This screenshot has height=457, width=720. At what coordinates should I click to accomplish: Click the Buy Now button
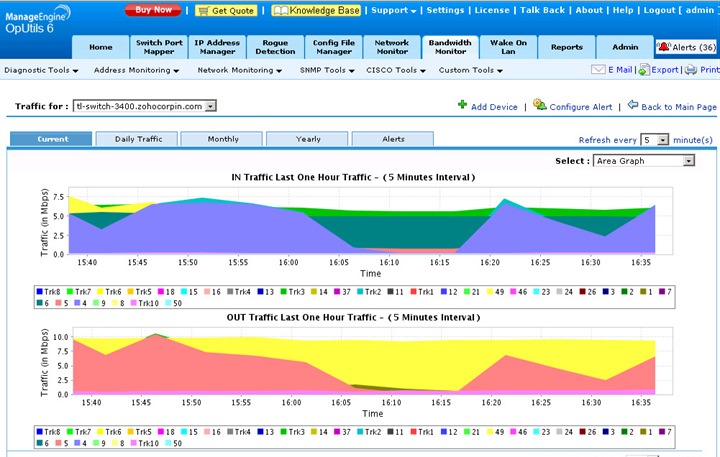(153, 10)
